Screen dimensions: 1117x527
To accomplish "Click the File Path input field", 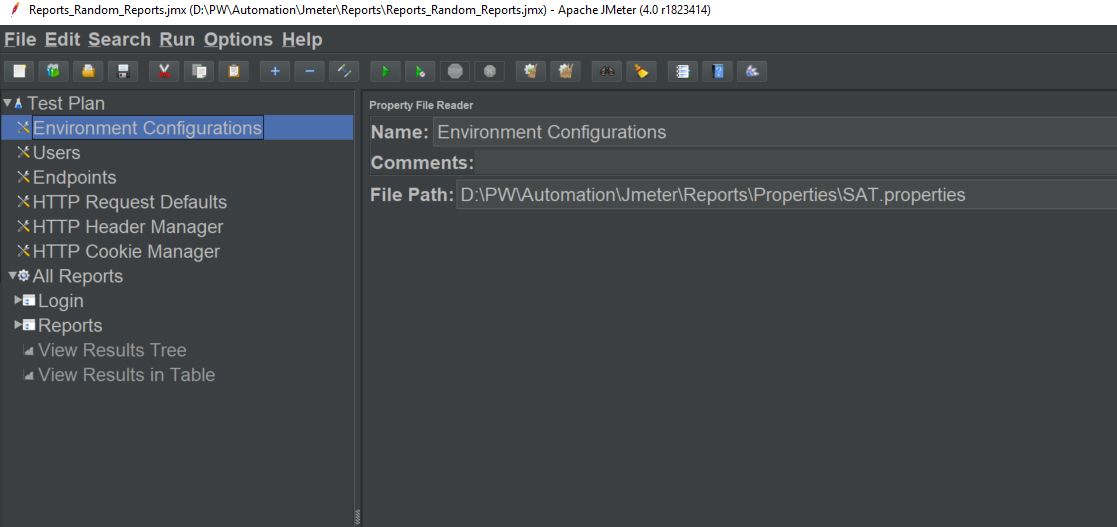I will click(x=786, y=194).
